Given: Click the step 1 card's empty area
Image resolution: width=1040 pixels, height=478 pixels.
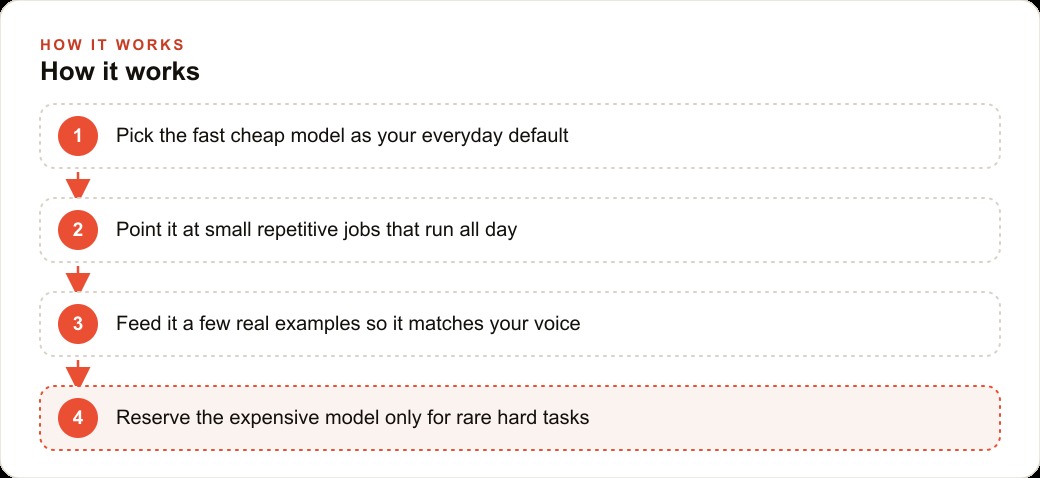Looking at the screenshot, I should pyautogui.click(x=783, y=136).
